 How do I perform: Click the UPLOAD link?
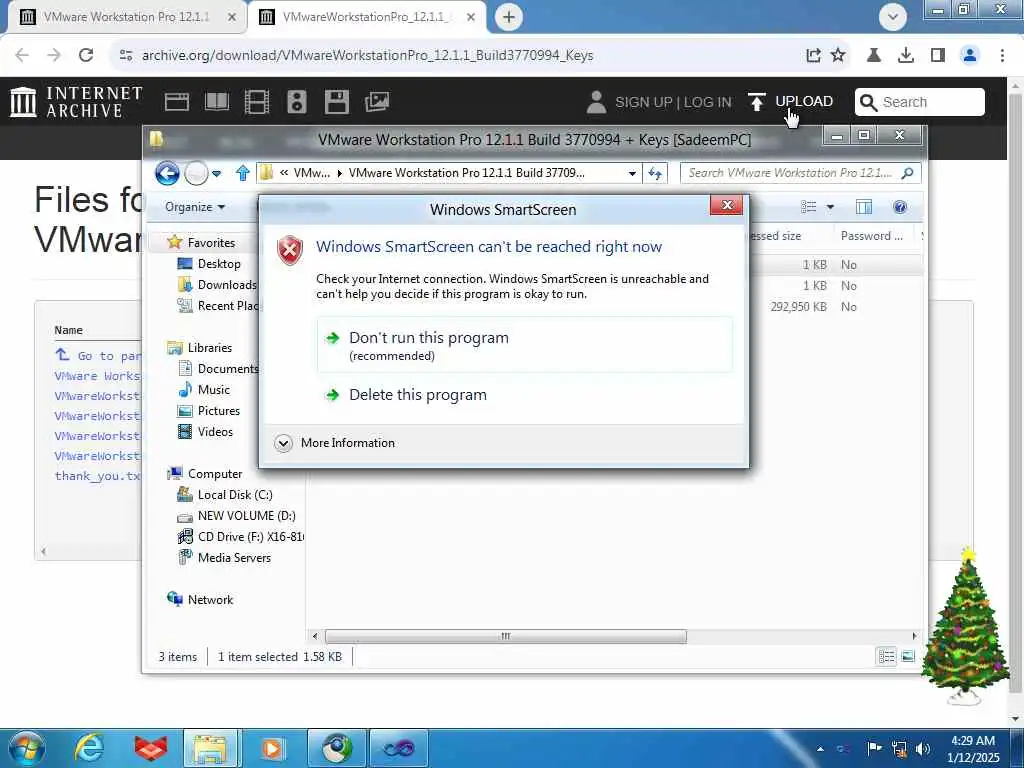pyautogui.click(x=804, y=101)
